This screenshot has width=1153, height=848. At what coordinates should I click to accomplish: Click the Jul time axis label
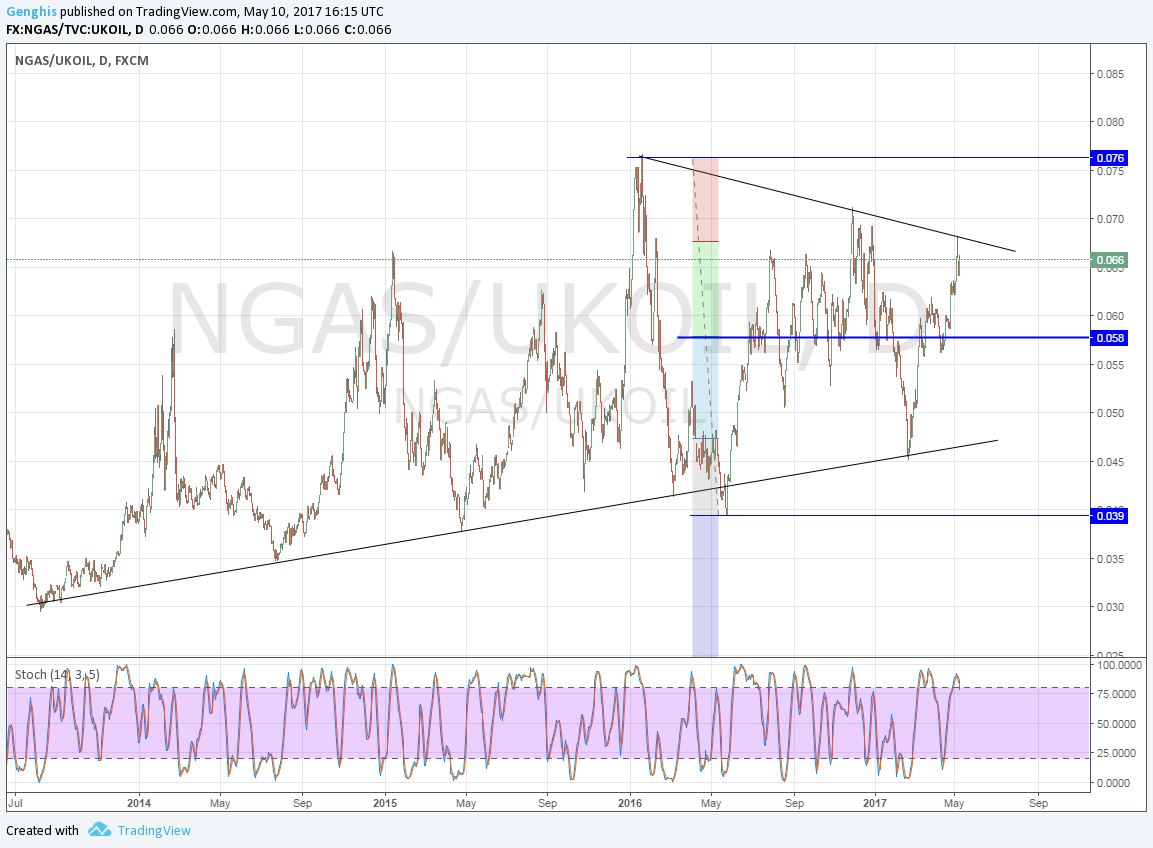pos(15,803)
